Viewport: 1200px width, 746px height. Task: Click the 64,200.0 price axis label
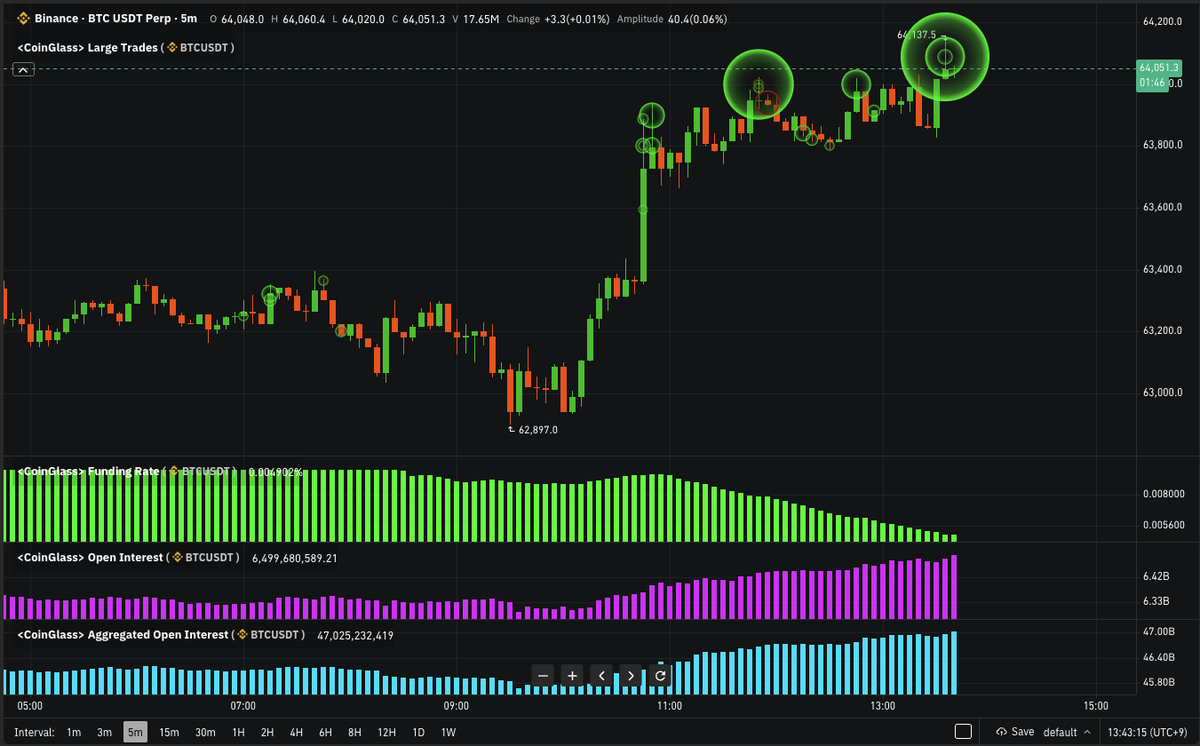[1164, 21]
